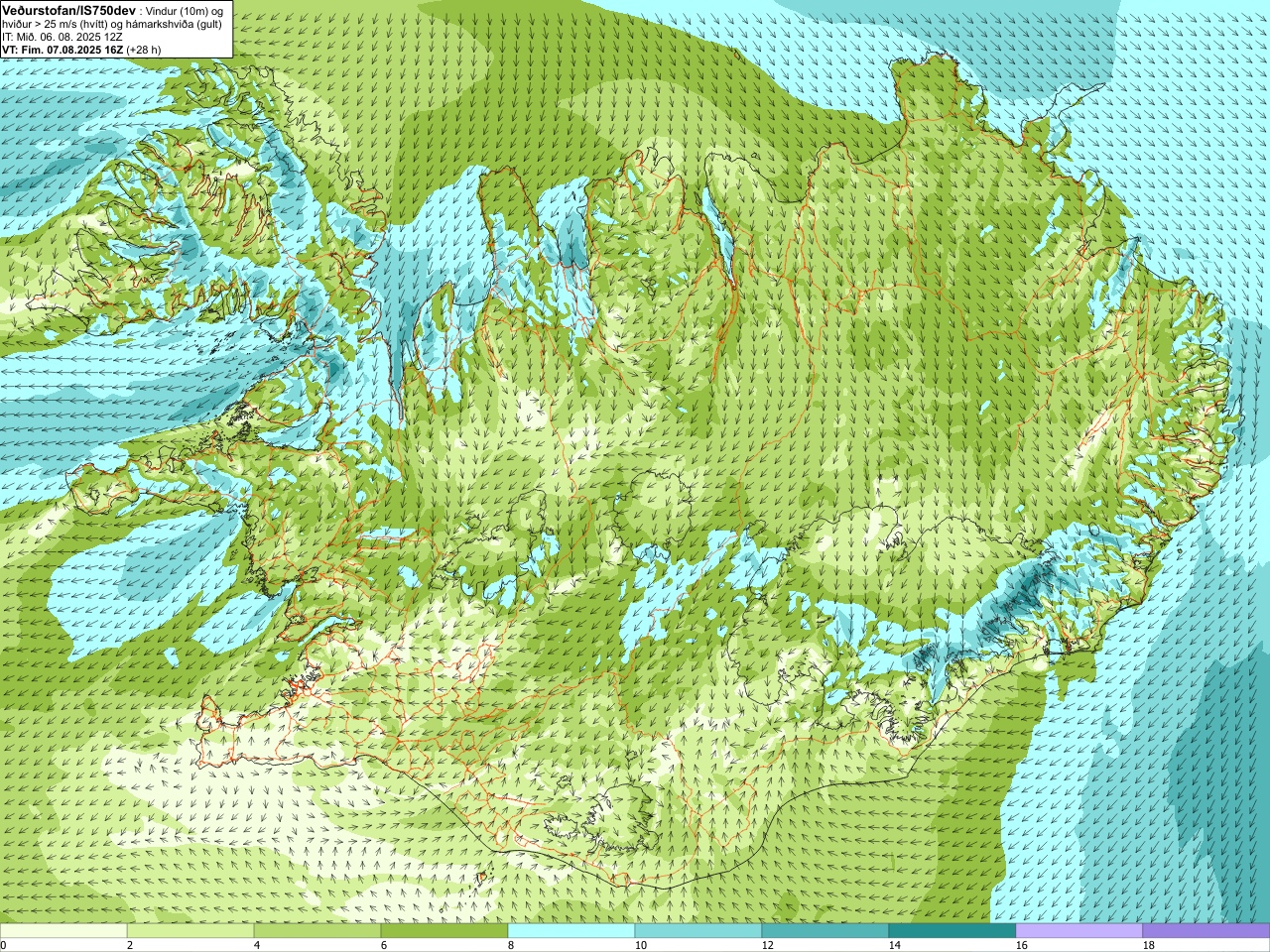This screenshot has height=952, width=1270.
Task: Click the legend scale label '0'
Action: tap(4, 946)
